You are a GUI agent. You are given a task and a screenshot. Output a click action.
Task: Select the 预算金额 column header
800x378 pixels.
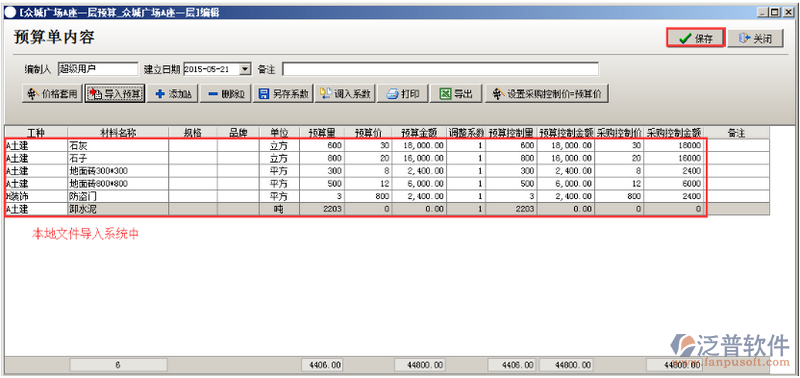pos(420,133)
